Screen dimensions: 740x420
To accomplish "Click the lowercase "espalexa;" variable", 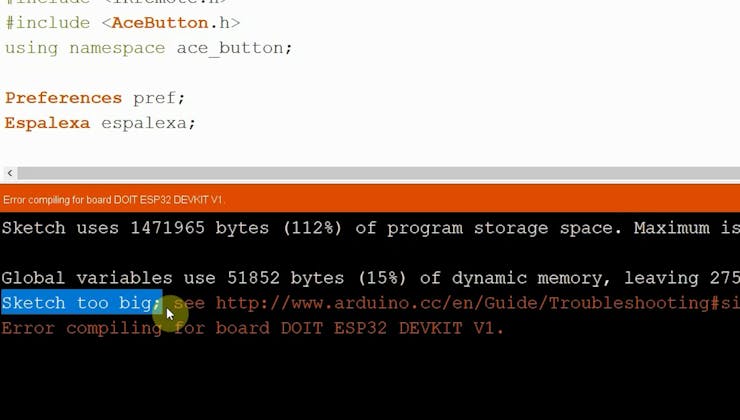I will (148, 123).
